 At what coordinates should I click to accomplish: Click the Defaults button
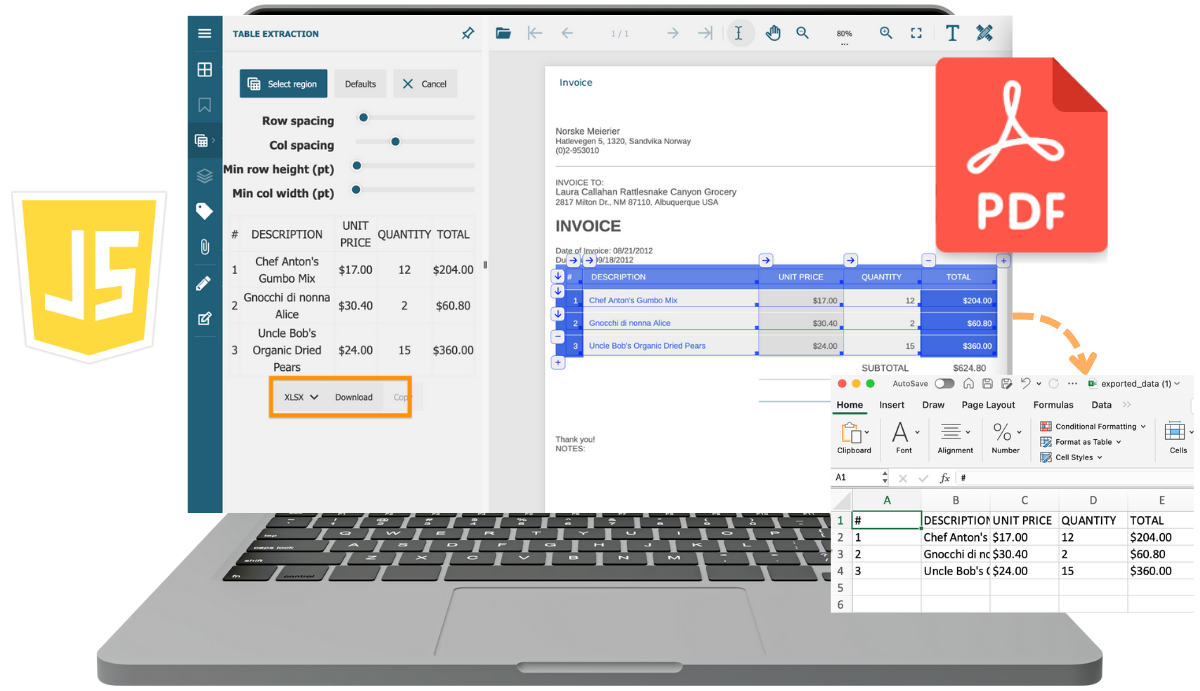(360, 84)
